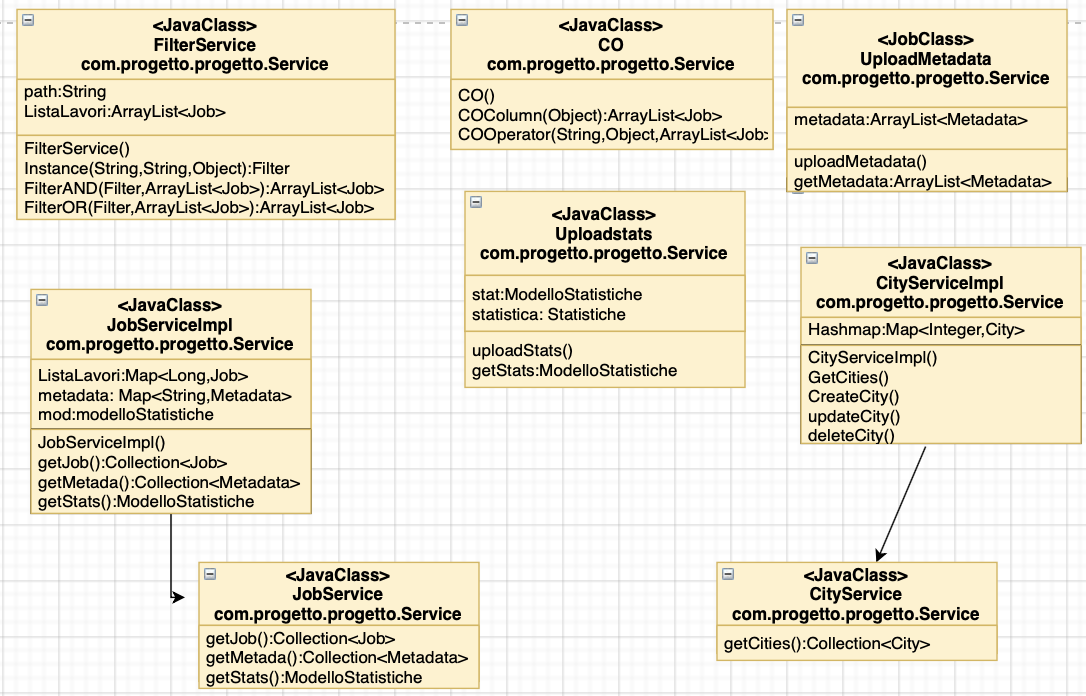Click the FilterAND method line
The image size is (1086, 696).
click(x=204, y=188)
